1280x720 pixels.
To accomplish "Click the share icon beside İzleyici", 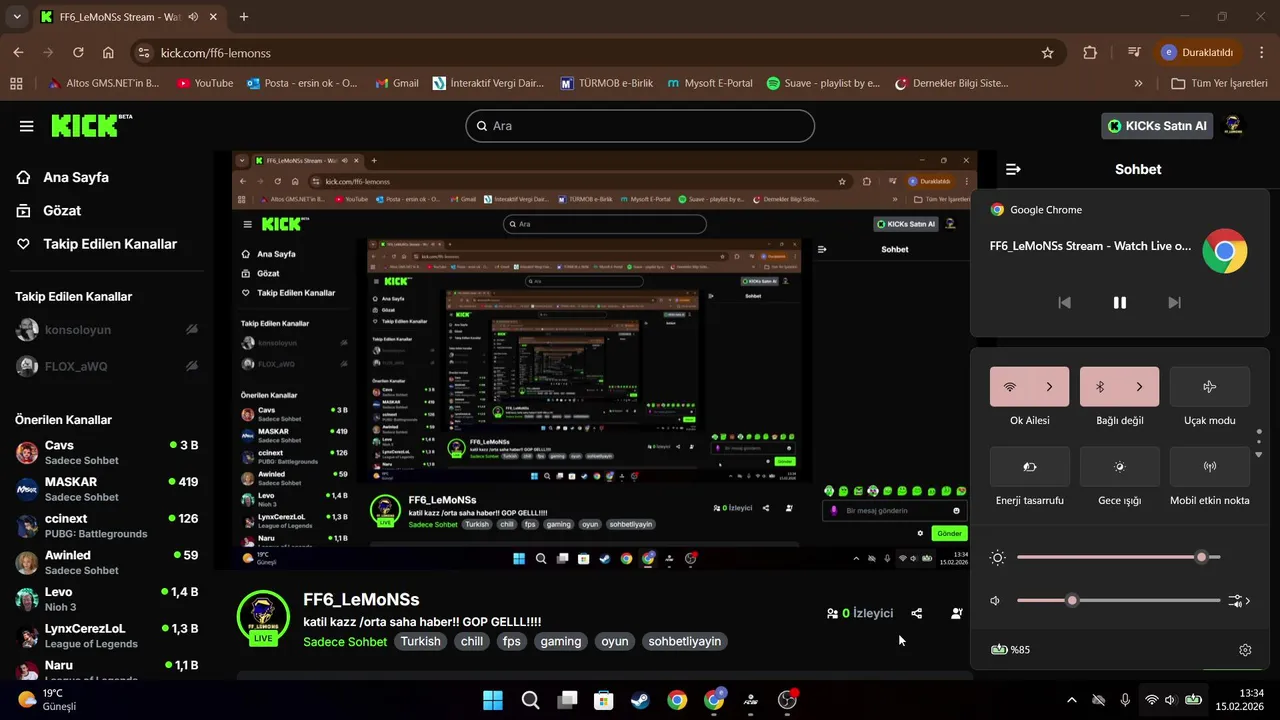I will [x=917, y=613].
